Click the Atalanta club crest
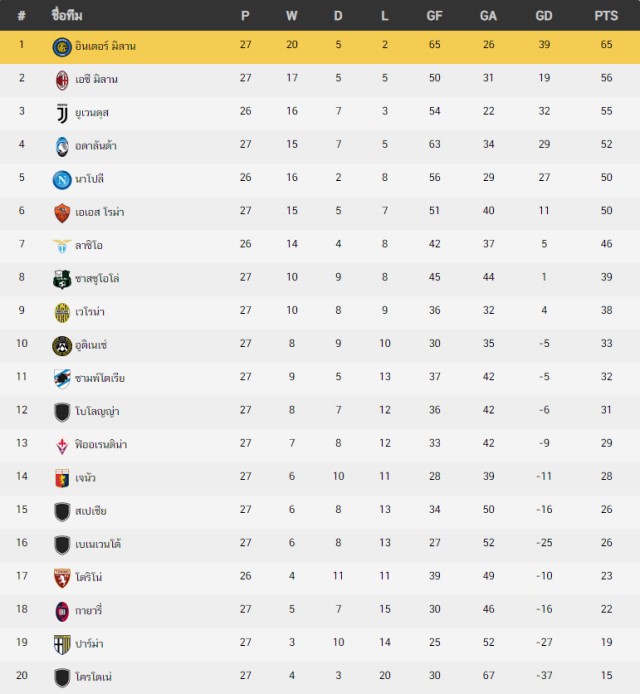 point(62,147)
